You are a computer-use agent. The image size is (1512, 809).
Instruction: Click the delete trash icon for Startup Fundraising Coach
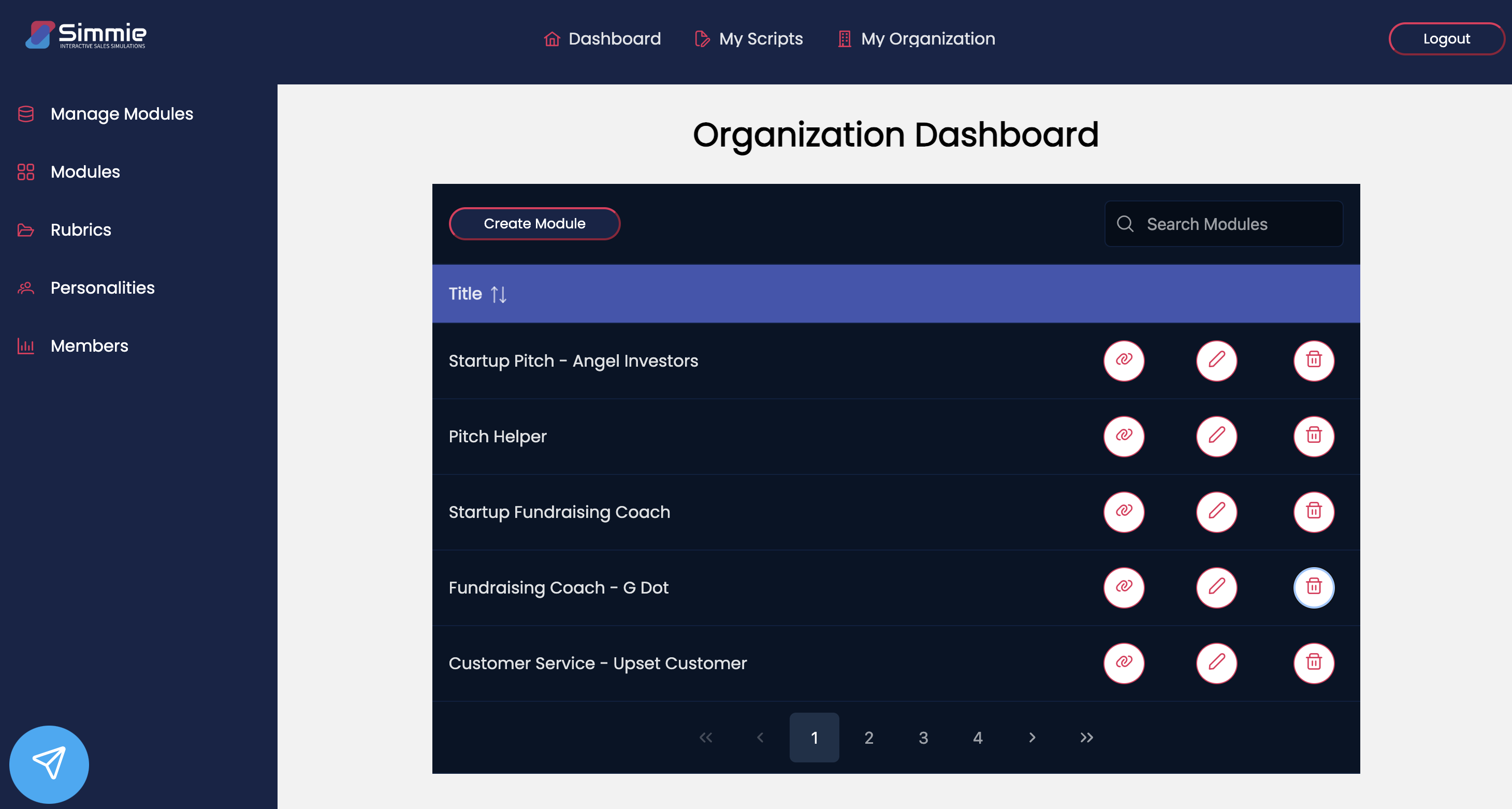pyautogui.click(x=1313, y=511)
